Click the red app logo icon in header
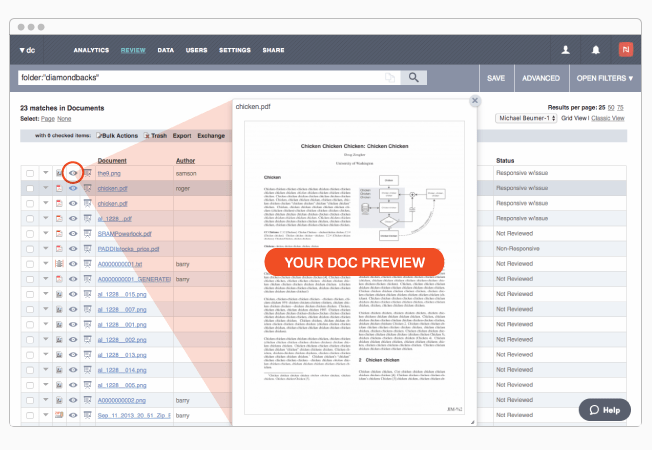This screenshot has height=450, width=652. [x=626, y=49]
